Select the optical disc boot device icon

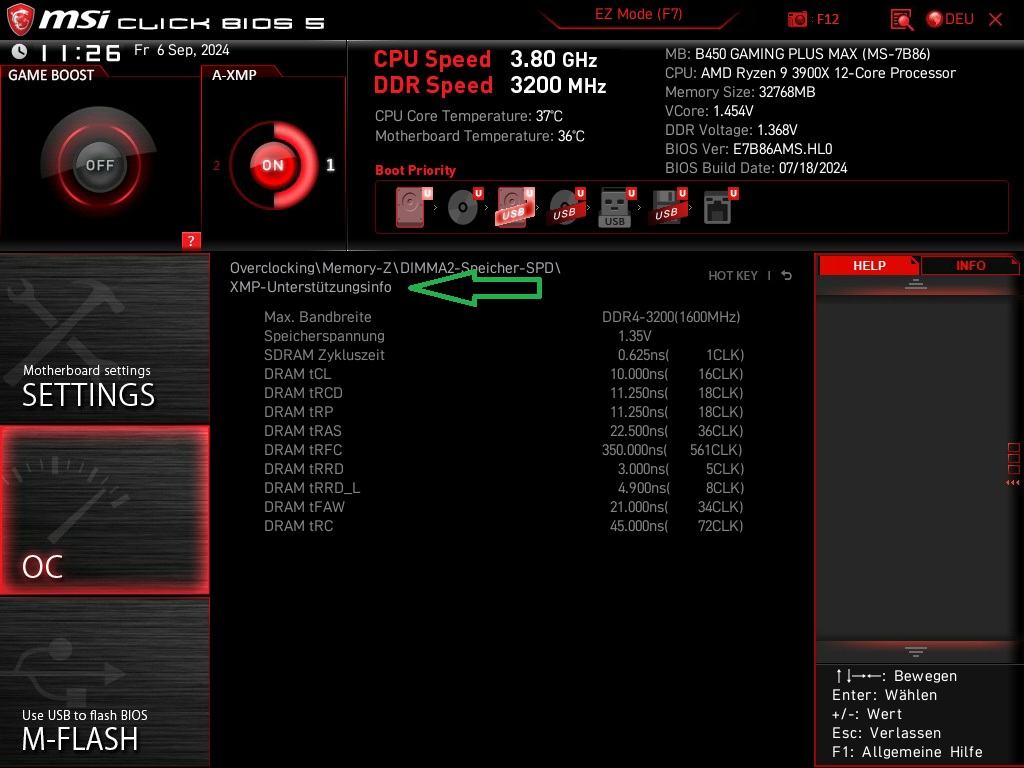[x=465, y=208]
